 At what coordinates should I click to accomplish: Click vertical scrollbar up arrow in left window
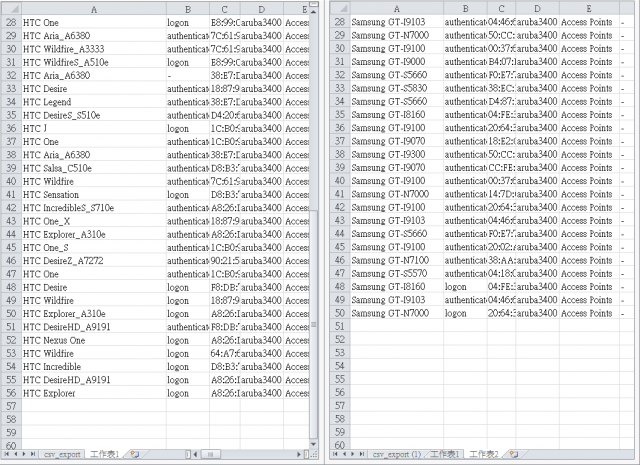[313, 12]
